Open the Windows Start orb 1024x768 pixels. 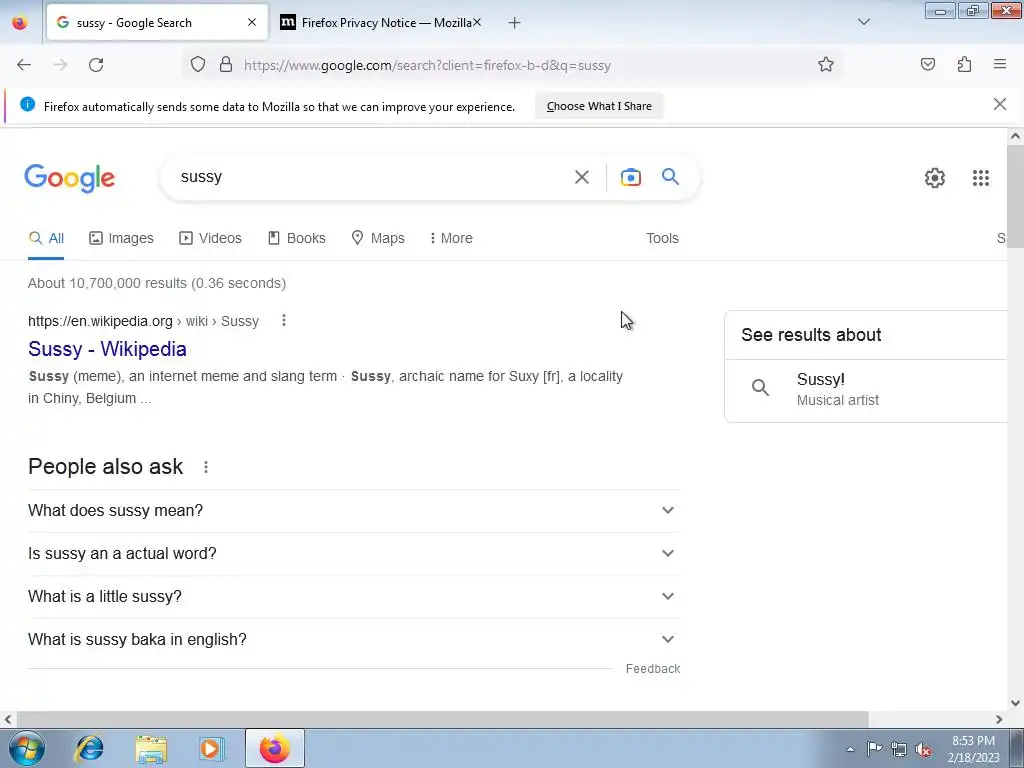point(27,748)
